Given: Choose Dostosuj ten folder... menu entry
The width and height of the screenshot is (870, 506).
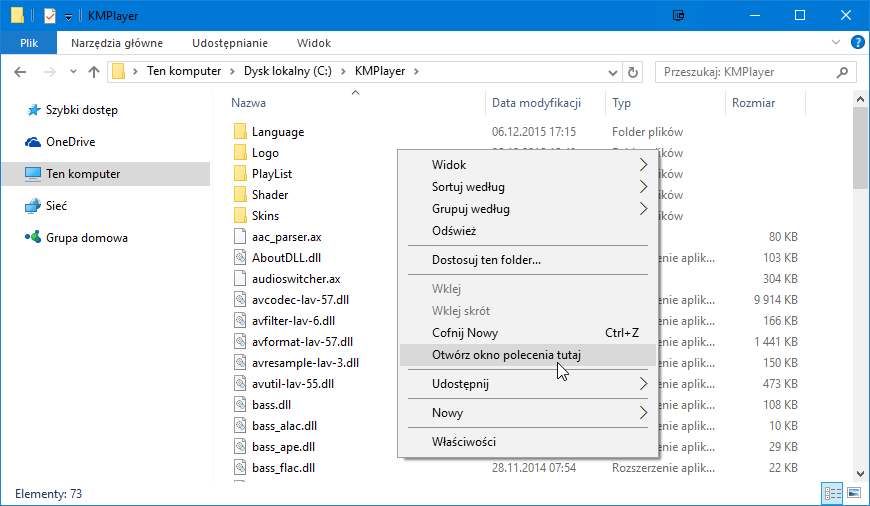Looking at the screenshot, I should pos(528,260).
